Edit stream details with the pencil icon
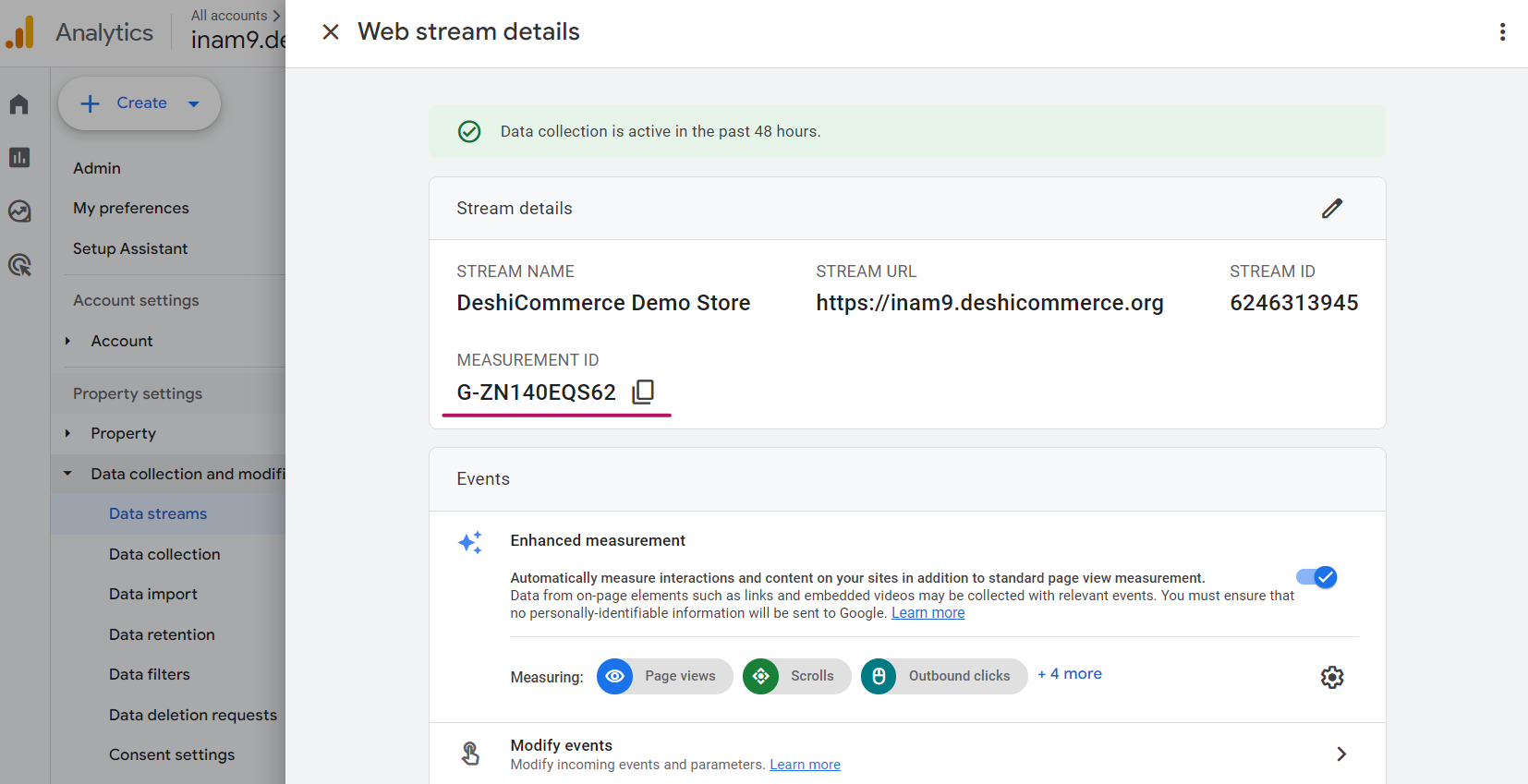The height and width of the screenshot is (784, 1528). 1332,209
